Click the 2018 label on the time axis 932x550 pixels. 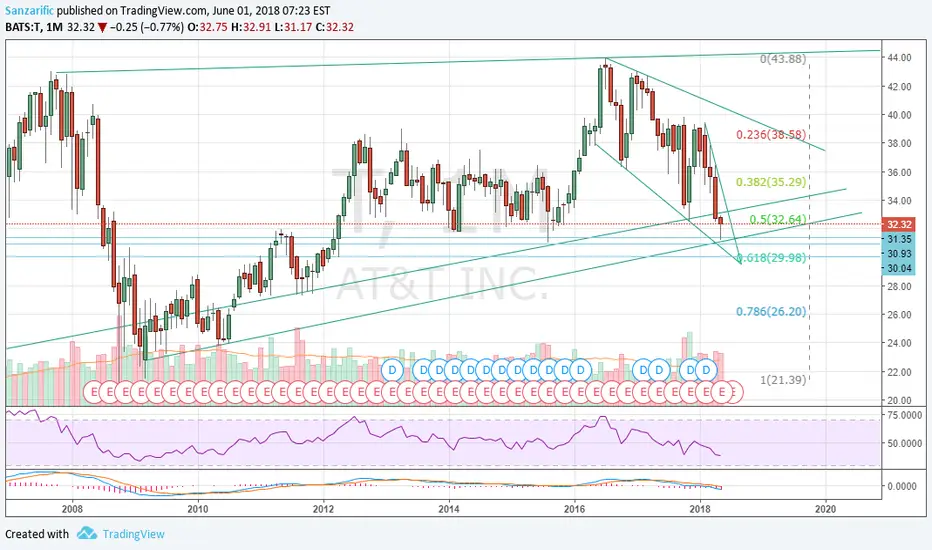(x=700, y=508)
